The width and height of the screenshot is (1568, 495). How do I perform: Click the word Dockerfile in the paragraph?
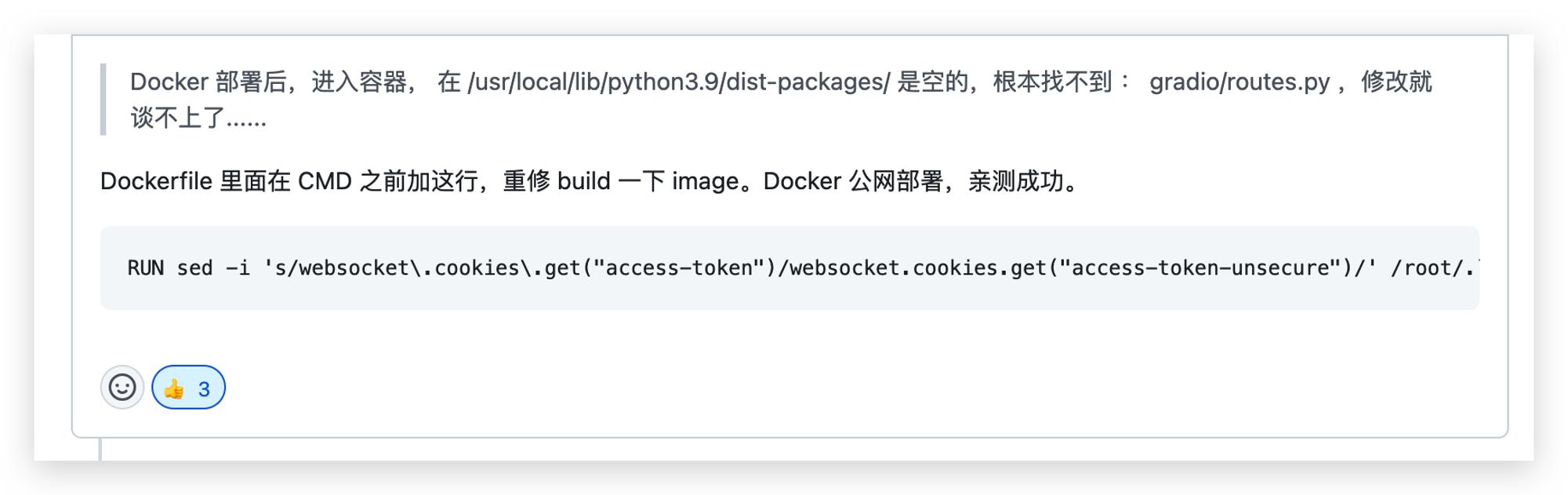[156, 181]
